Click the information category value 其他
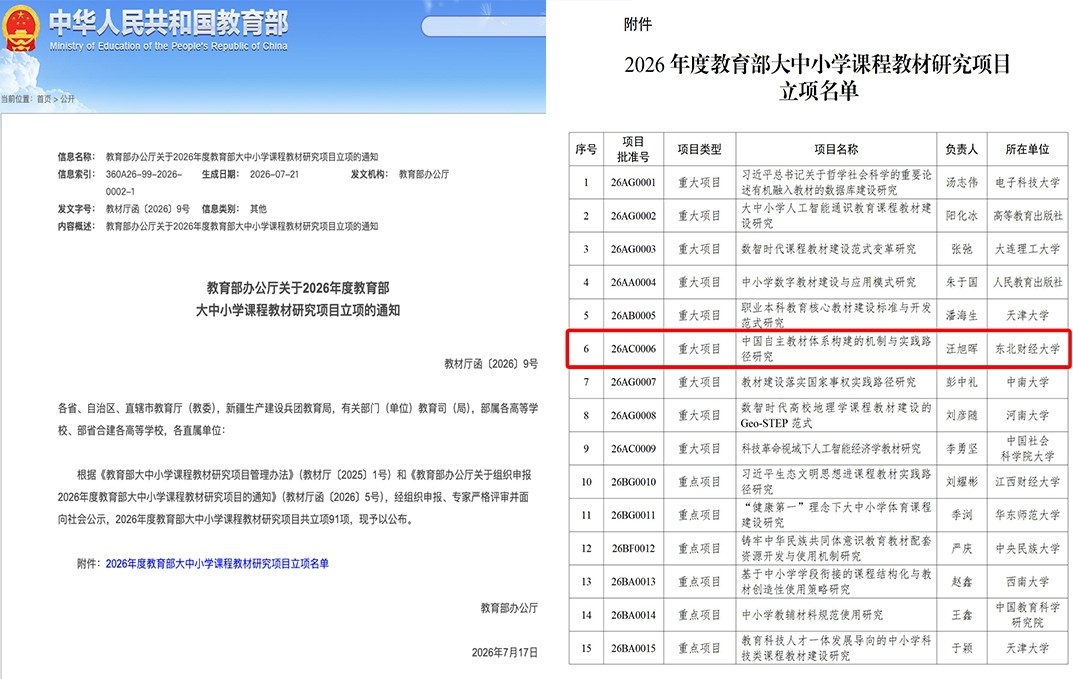This screenshot has height=679, width=1073. [258, 209]
